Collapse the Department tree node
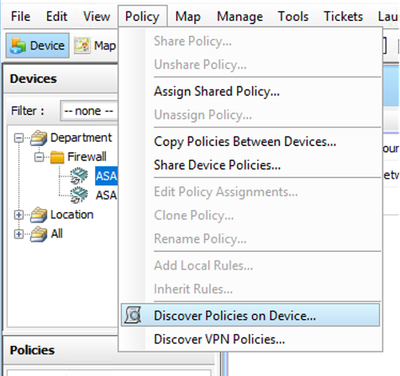Viewport: 400px width, 376px height. [19, 138]
